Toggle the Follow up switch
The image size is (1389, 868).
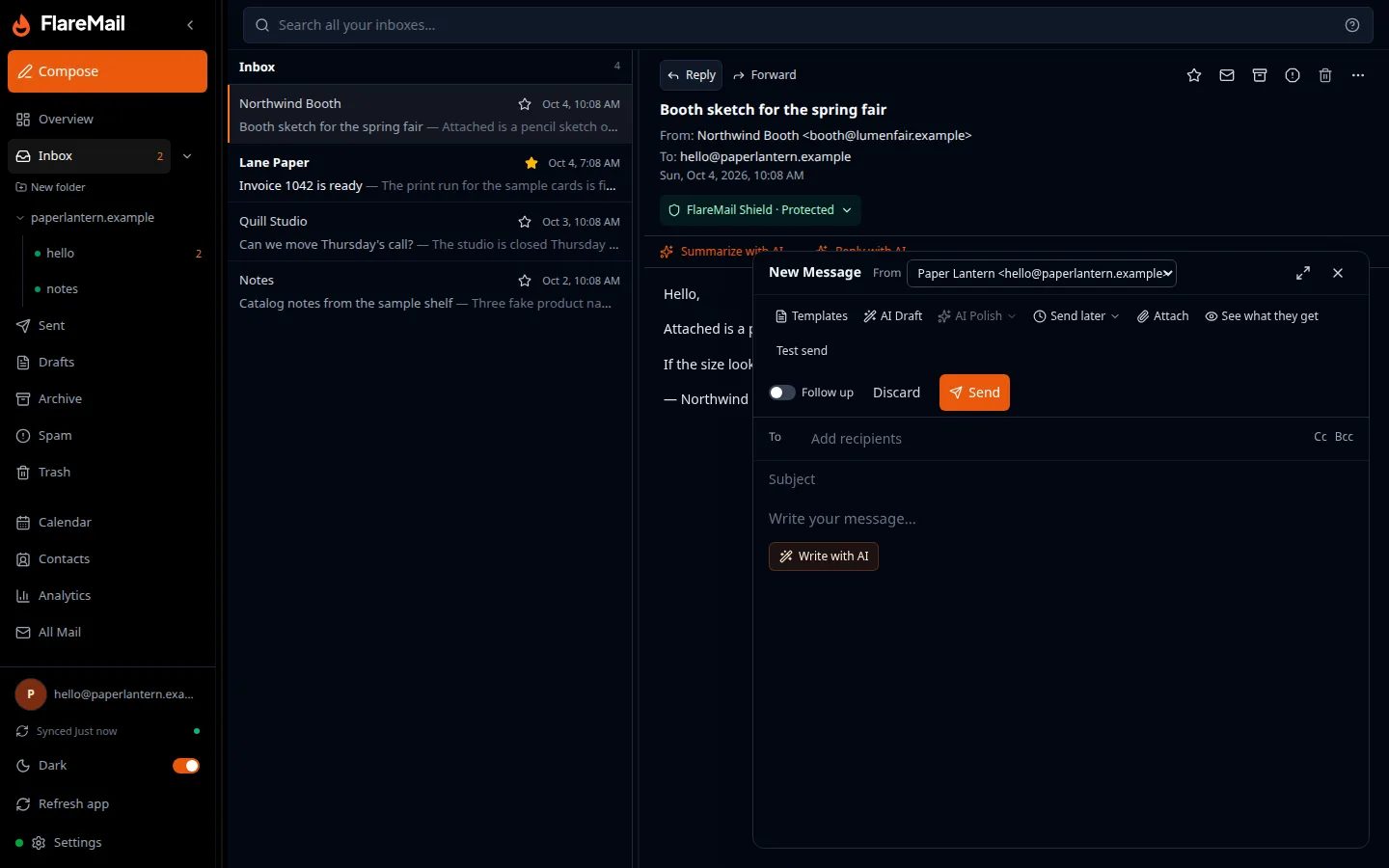coord(782,393)
